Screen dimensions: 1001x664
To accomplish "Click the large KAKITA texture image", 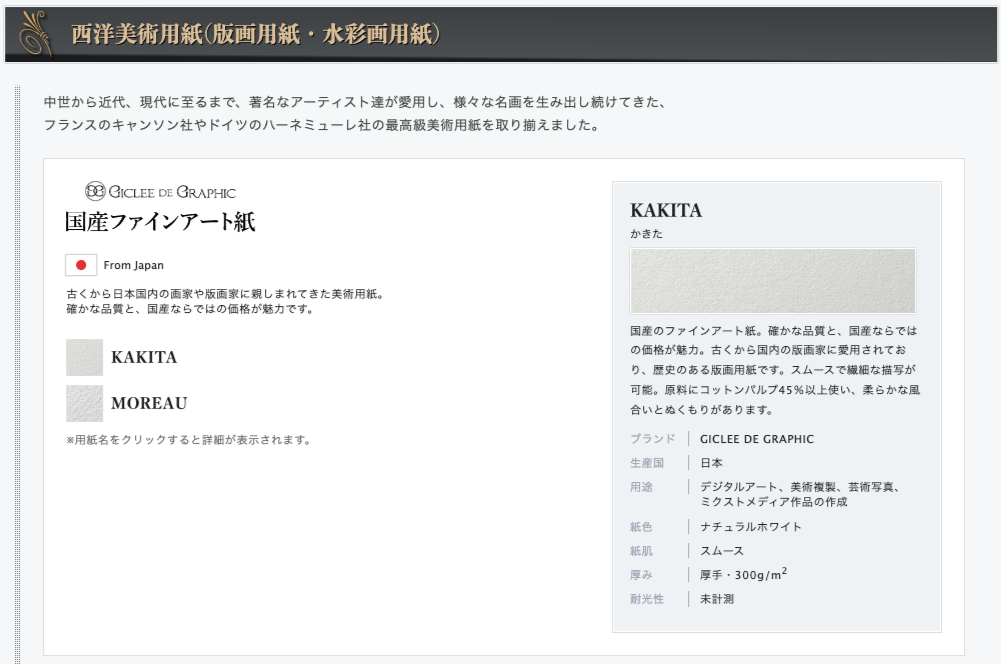I will 772,281.
